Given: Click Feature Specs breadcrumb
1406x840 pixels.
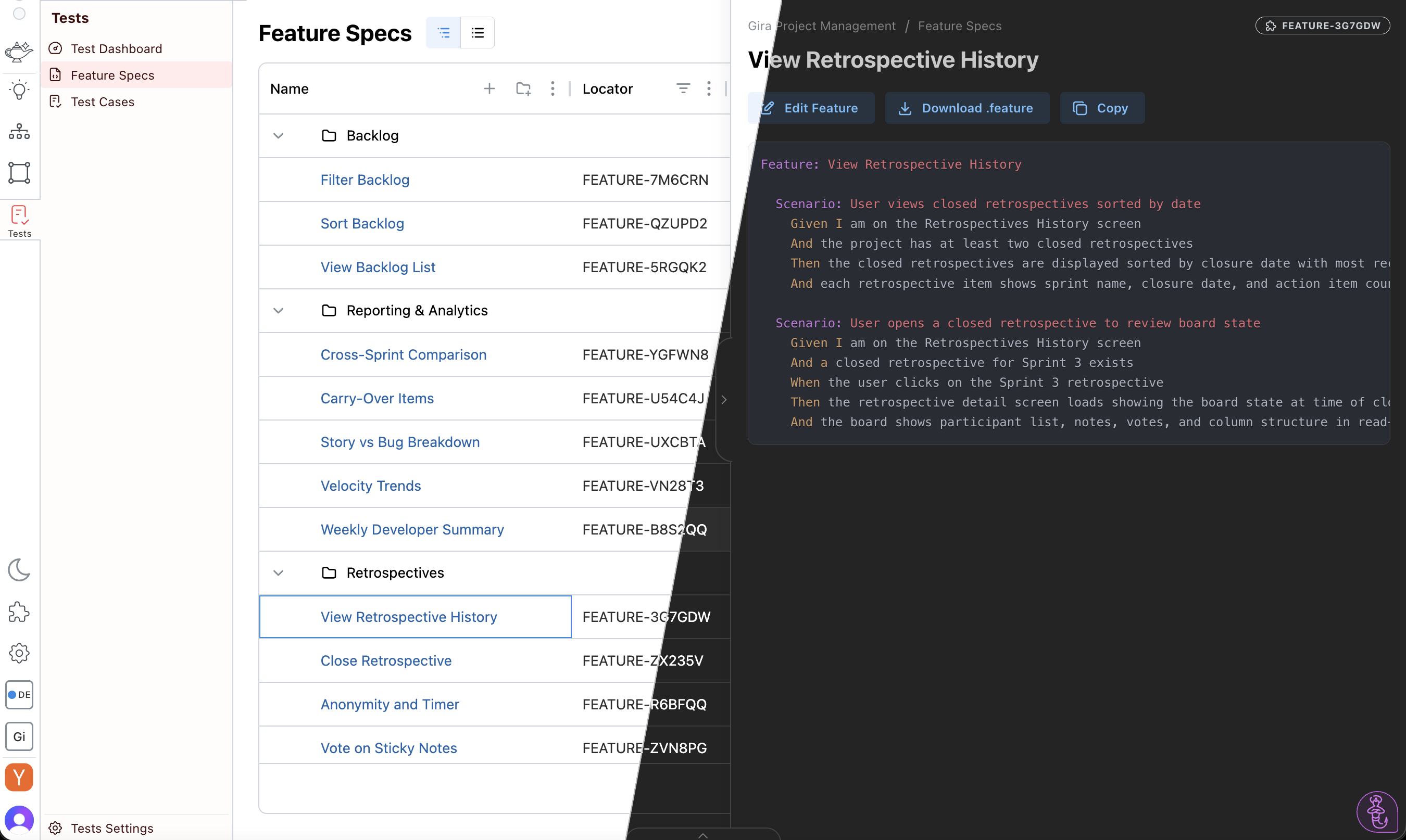Looking at the screenshot, I should coord(959,26).
